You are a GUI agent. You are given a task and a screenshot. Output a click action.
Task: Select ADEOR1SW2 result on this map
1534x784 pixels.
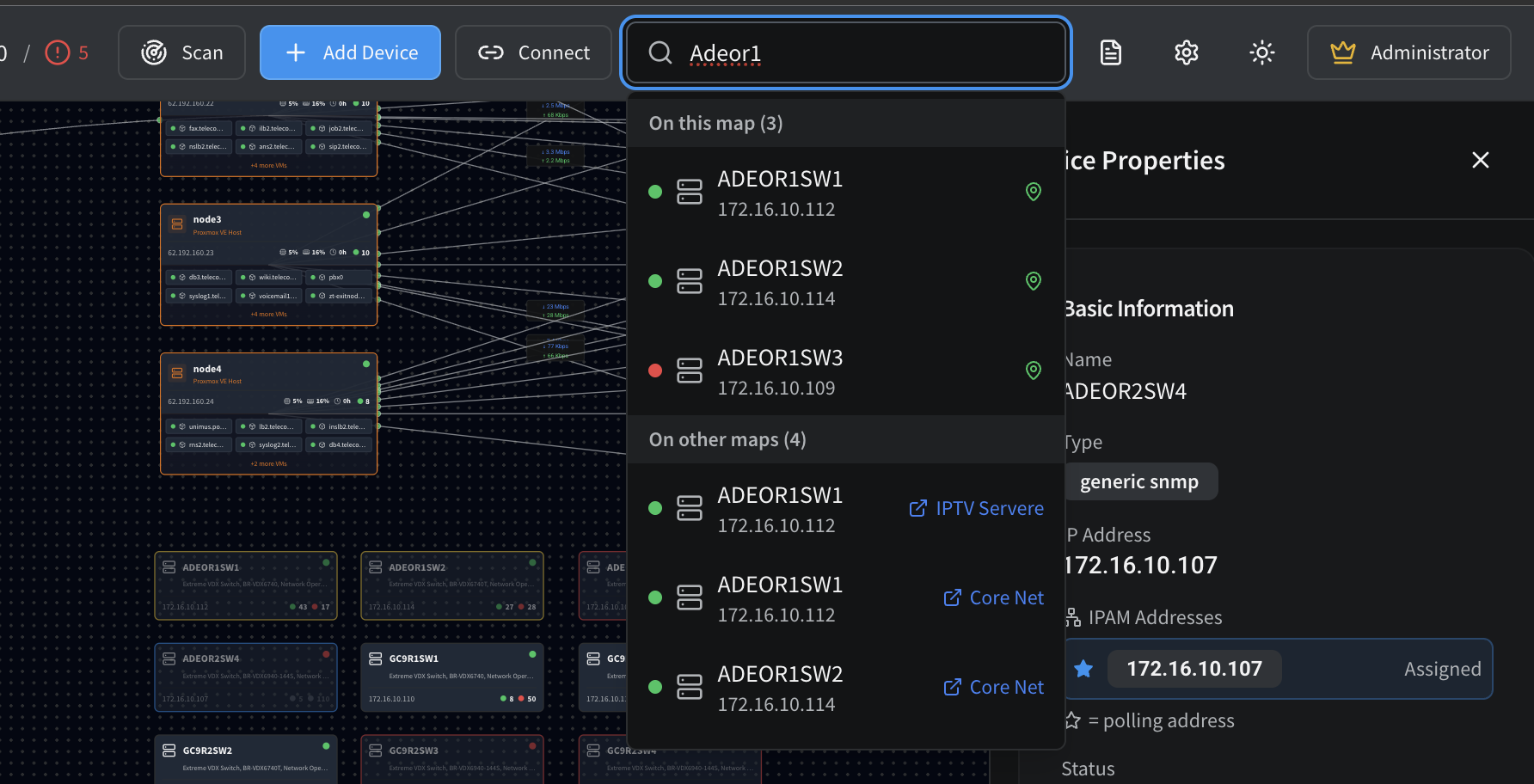(779, 282)
